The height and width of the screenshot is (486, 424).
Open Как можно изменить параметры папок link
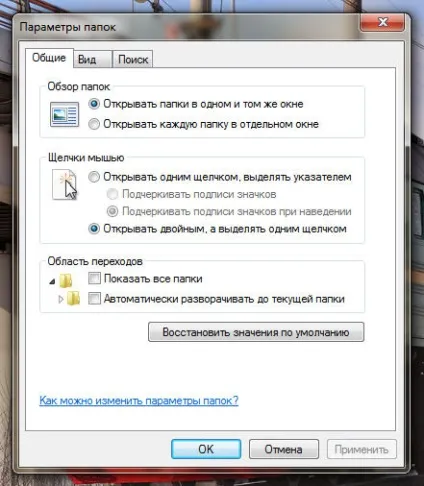(139, 400)
